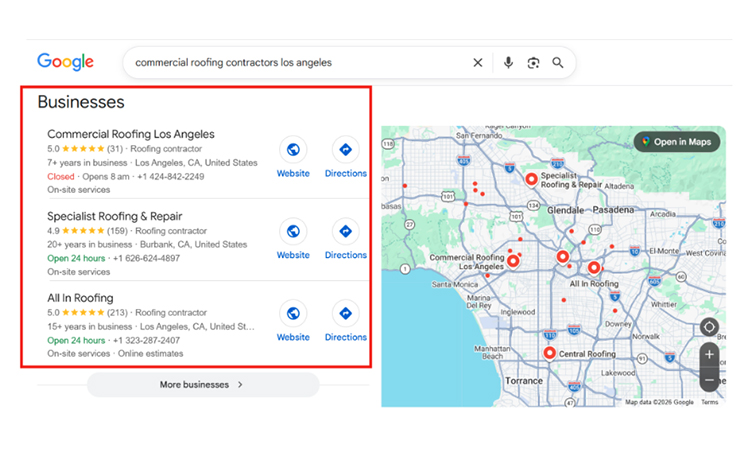
Task: Select the unlabeled map pin west of All In Roofing
Action: 563,257
